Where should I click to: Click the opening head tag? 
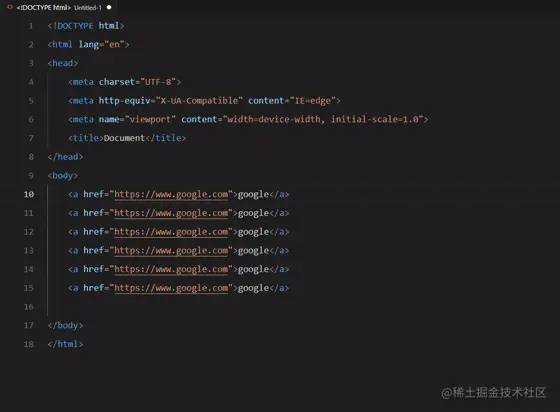(x=63, y=64)
